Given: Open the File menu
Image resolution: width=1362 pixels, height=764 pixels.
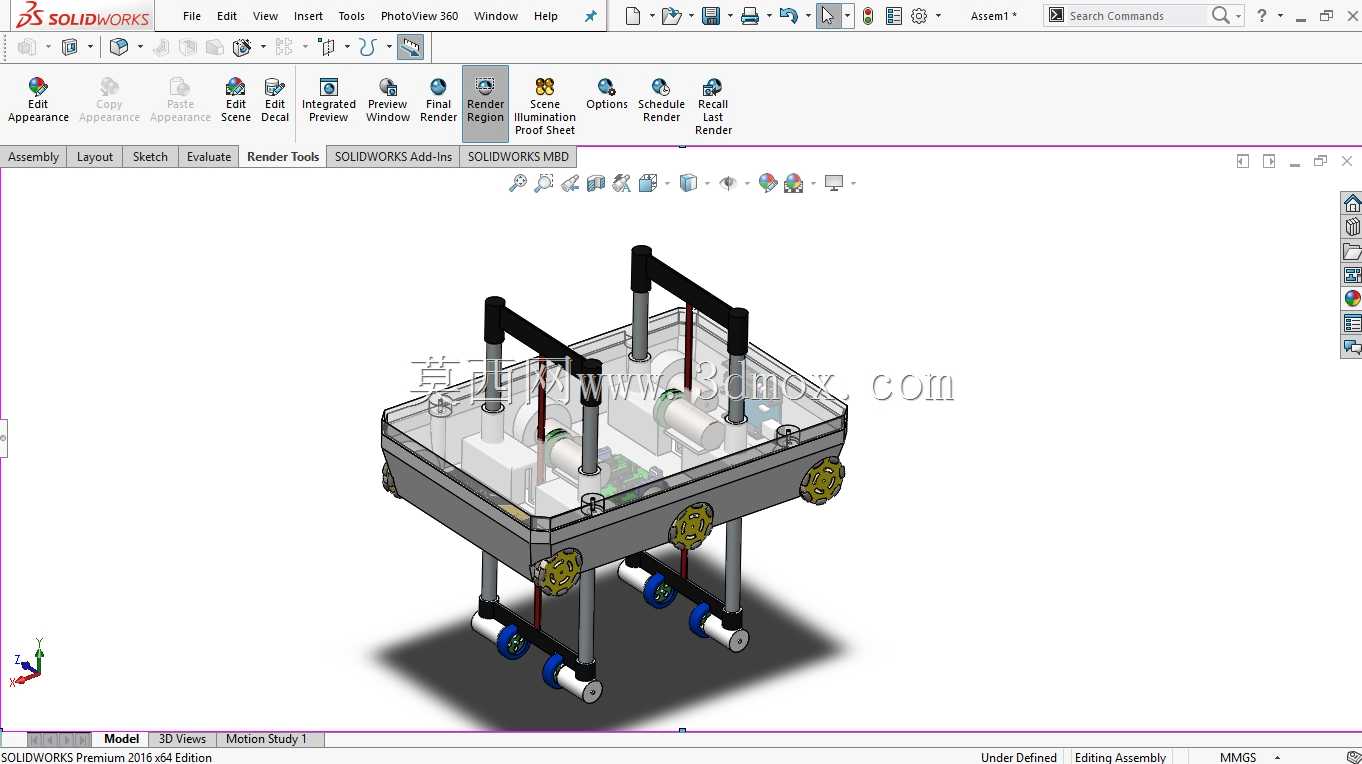Looking at the screenshot, I should tap(192, 16).
